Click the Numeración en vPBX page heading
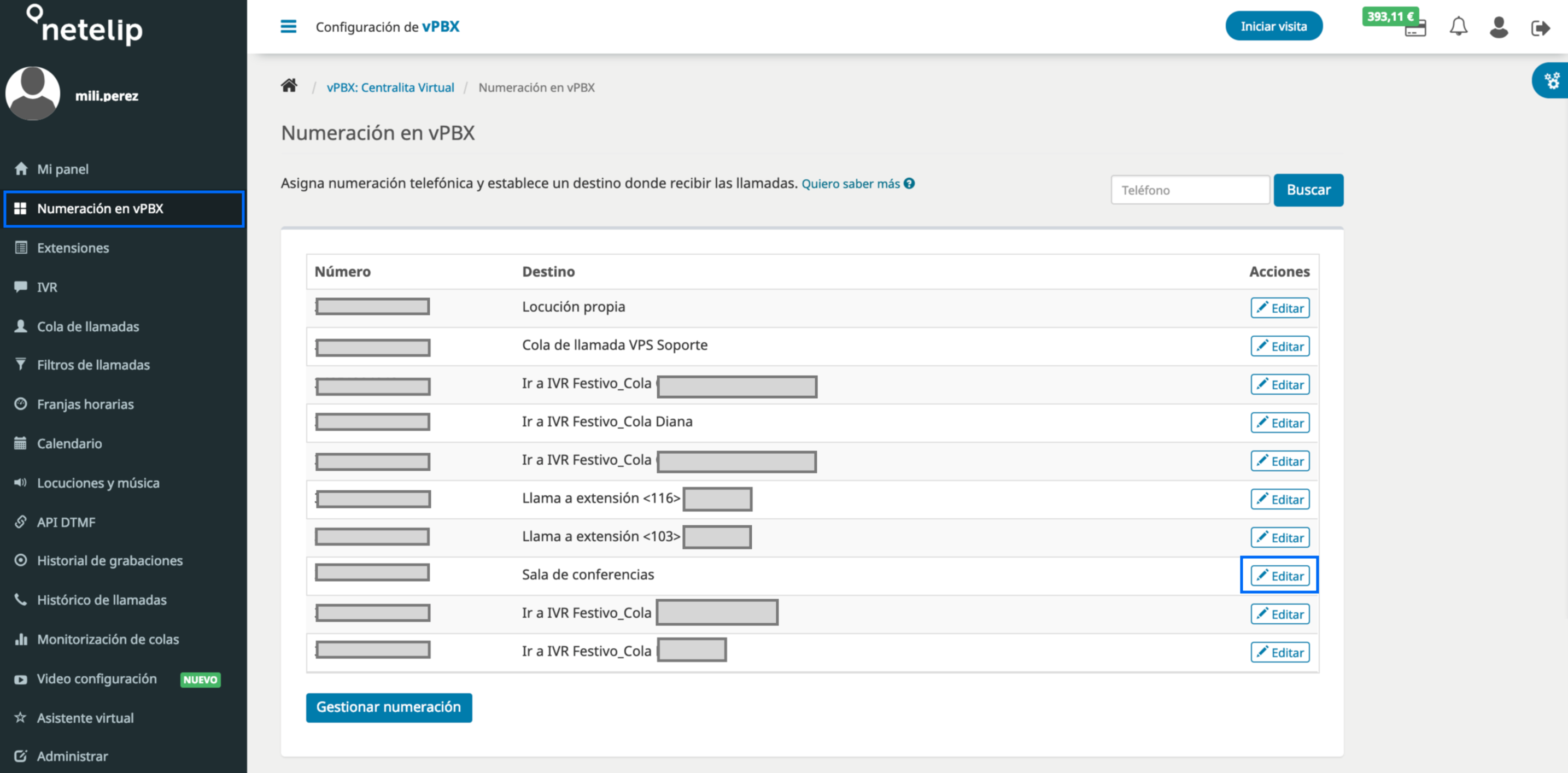The width and height of the screenshot is (1568, 773). coord(377,133)
